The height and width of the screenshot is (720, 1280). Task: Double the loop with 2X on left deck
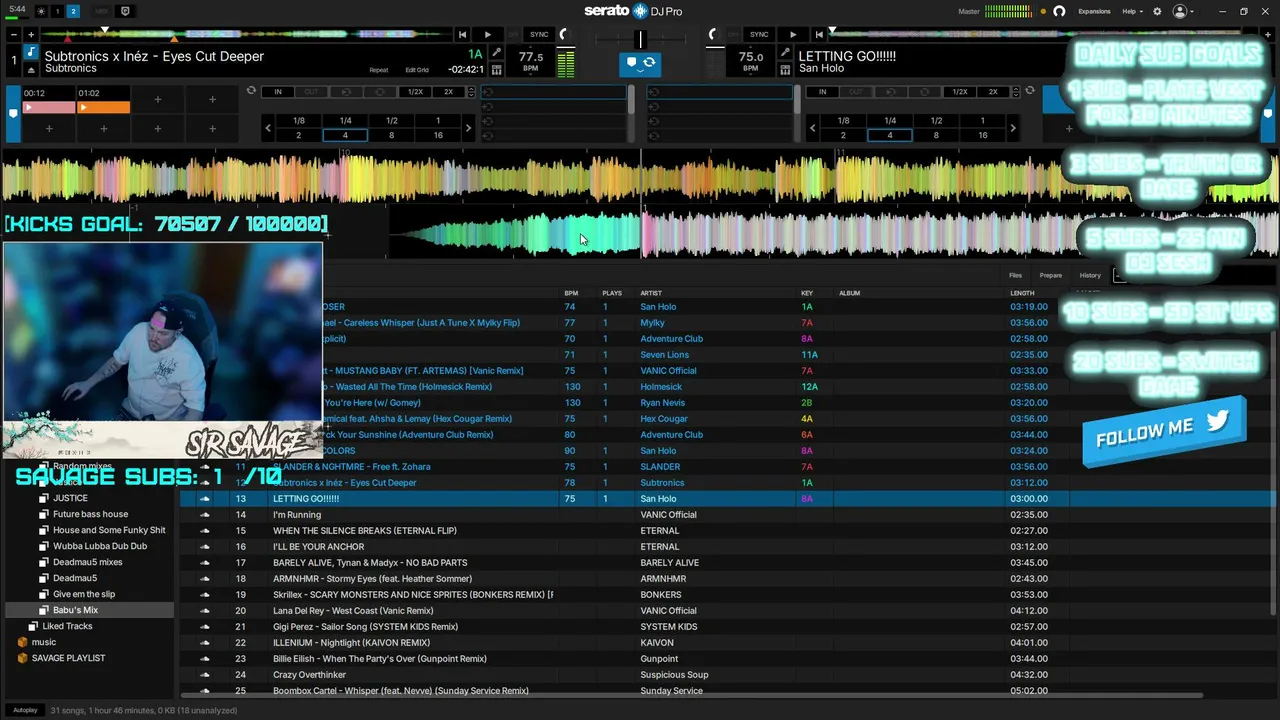click(x=449, y=92)
